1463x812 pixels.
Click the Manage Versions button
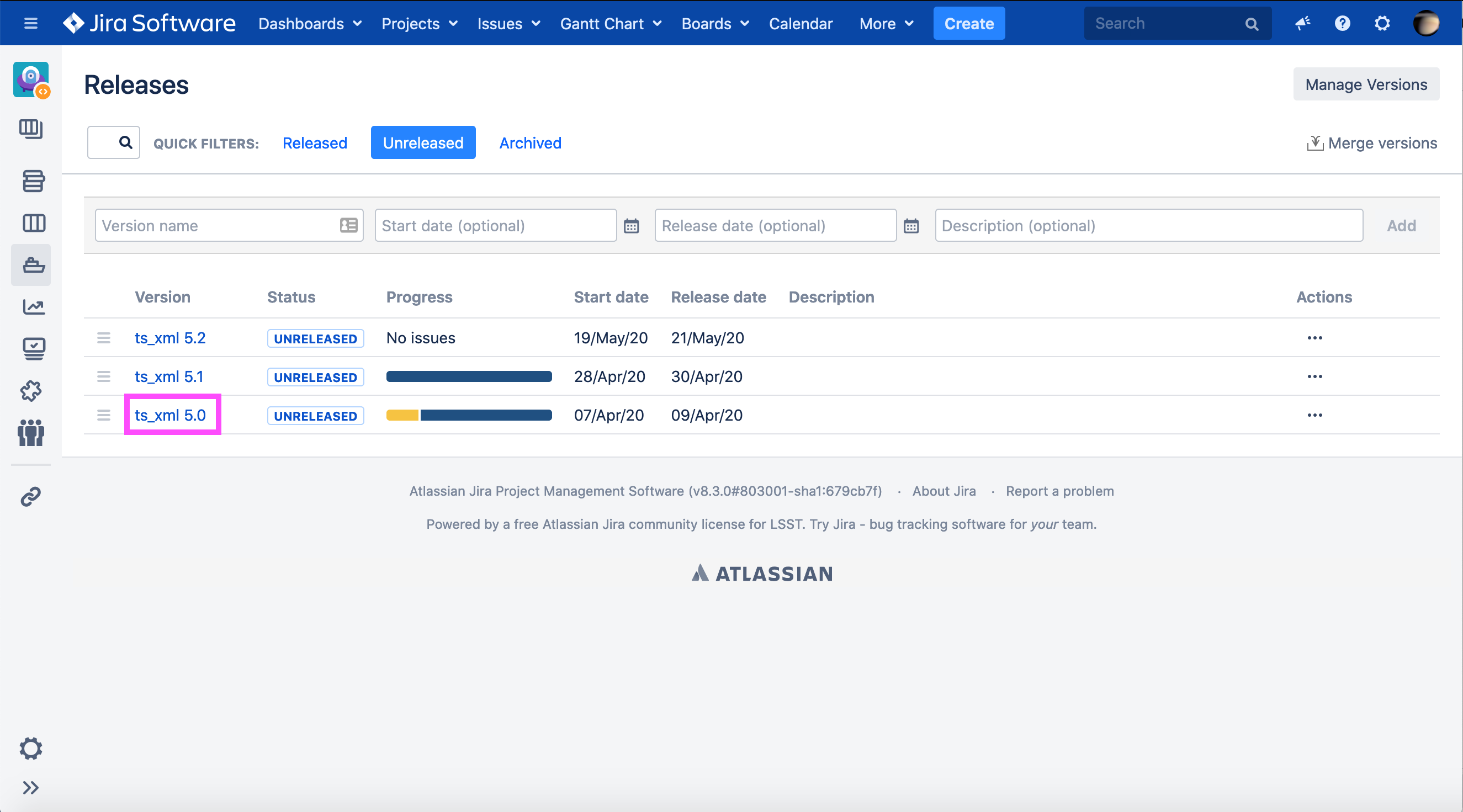pyautogui.click(x=1365, y=84)
